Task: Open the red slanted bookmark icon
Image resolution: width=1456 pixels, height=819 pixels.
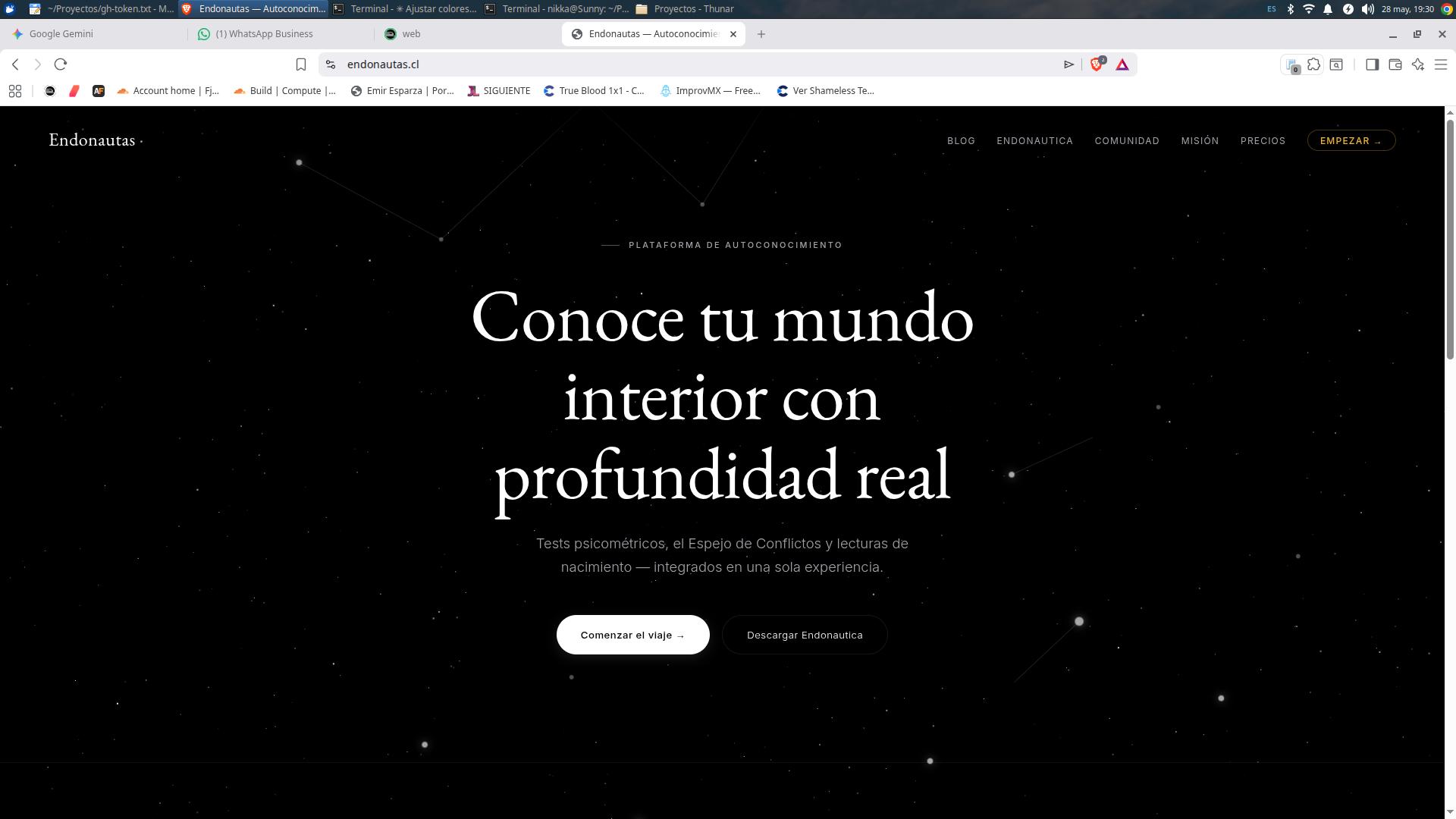Action: tap(74, 91)
